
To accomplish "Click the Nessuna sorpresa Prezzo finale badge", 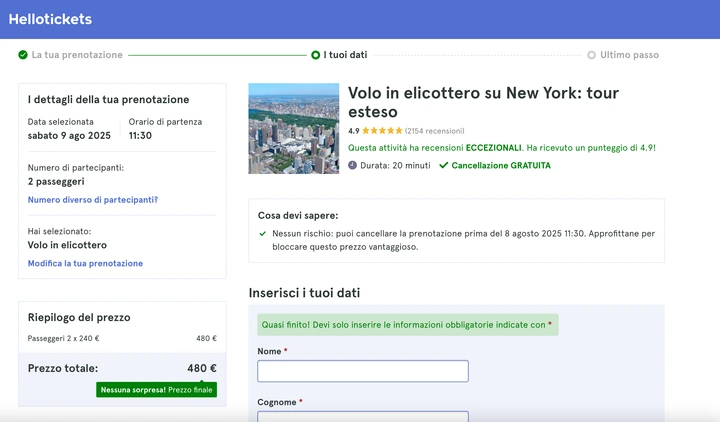I will coord(156,389).
